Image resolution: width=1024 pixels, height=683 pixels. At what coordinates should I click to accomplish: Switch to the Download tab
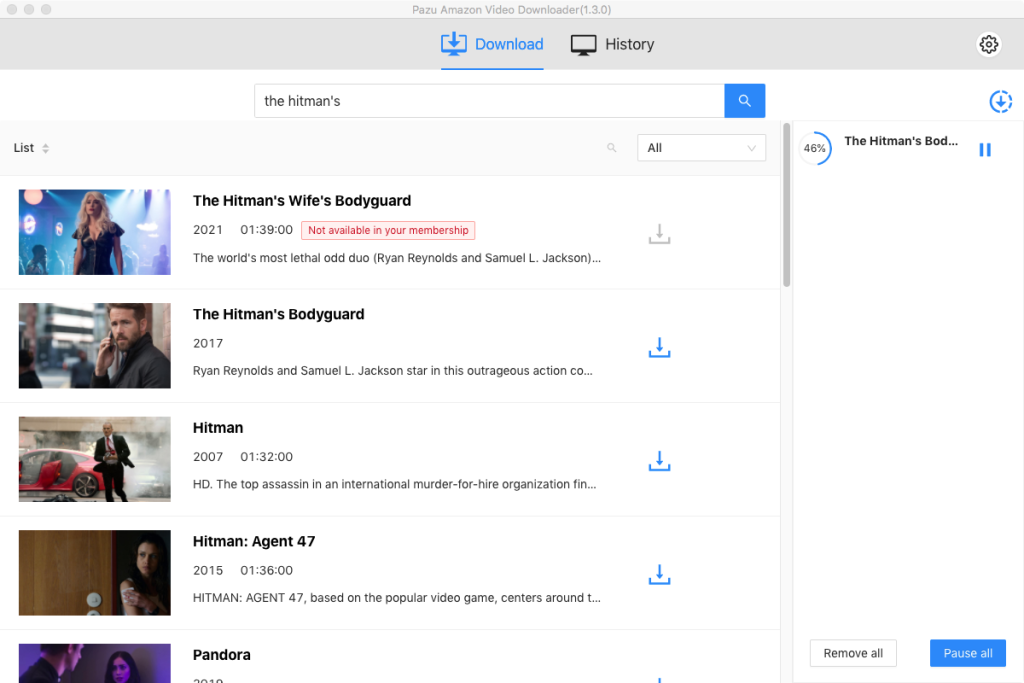(x=492, y=44)
